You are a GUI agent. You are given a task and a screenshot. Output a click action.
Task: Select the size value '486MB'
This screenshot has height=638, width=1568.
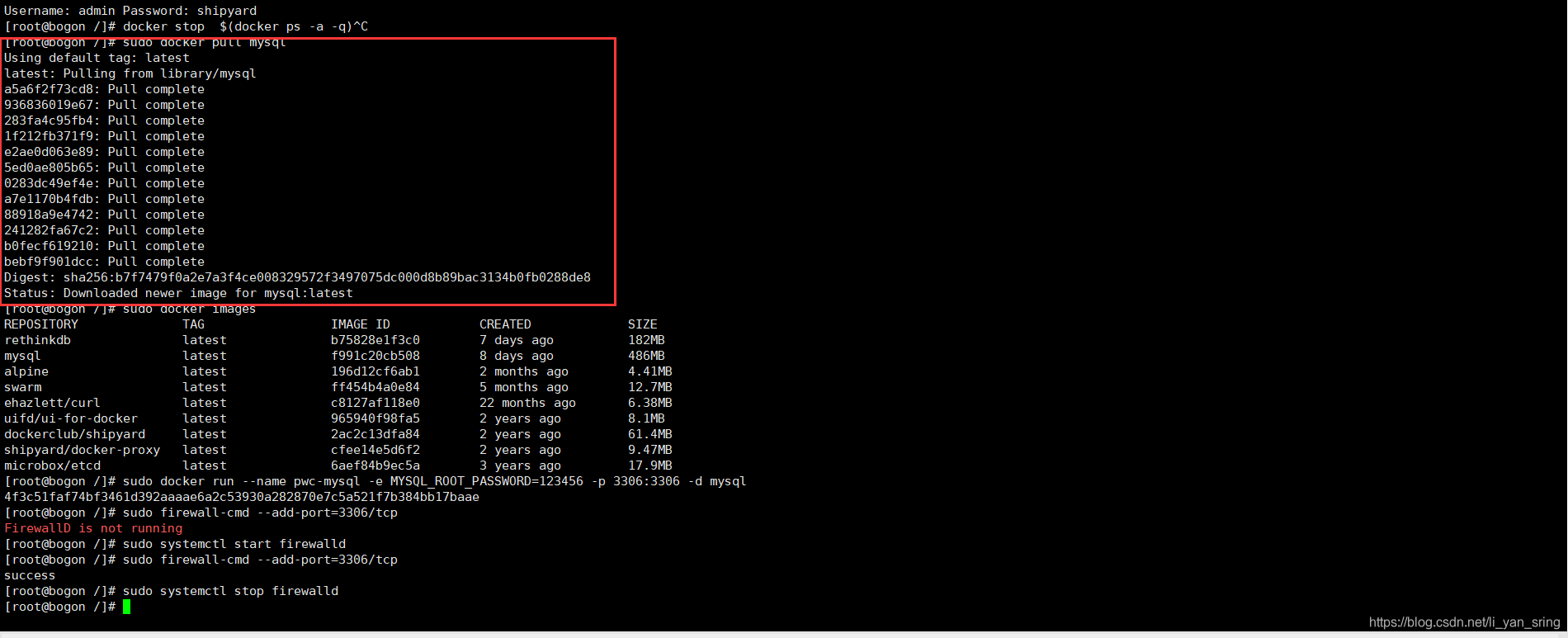click(646, 356)
